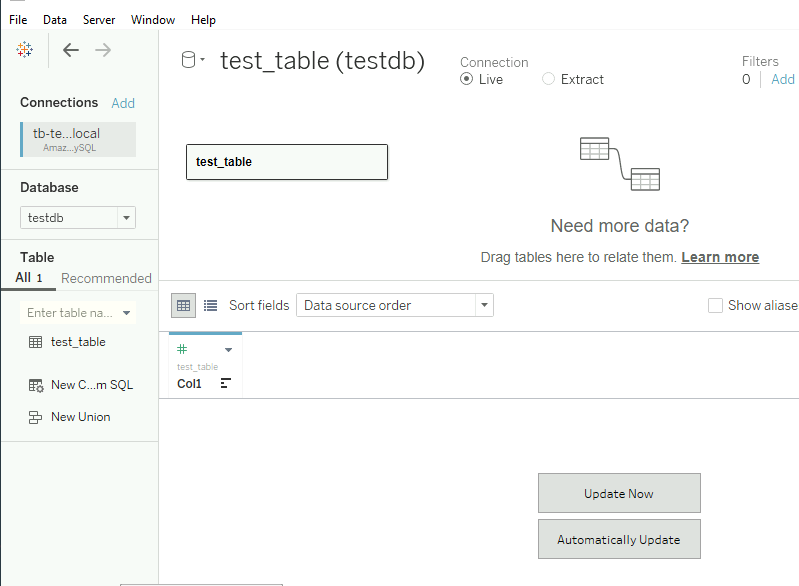
Task: Click the Tableau start page logo icon
Action: click(x=24, y=49)
